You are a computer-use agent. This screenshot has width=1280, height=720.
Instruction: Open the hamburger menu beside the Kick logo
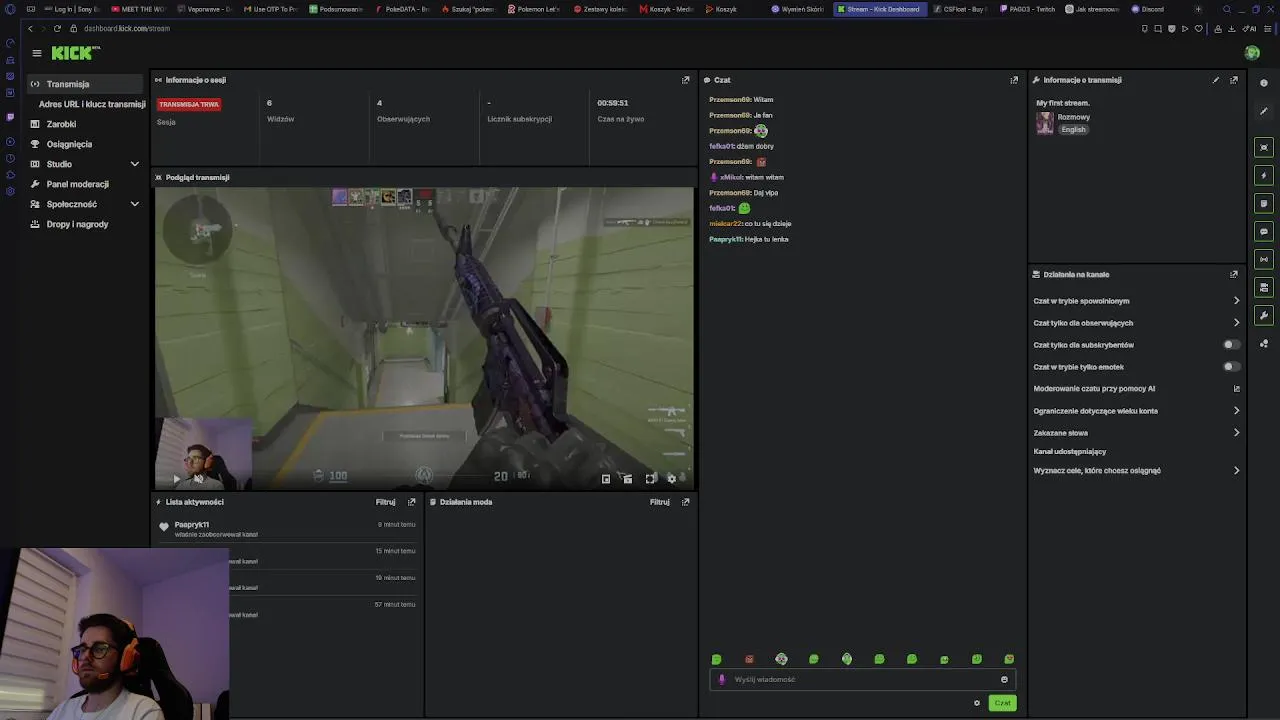37,53
